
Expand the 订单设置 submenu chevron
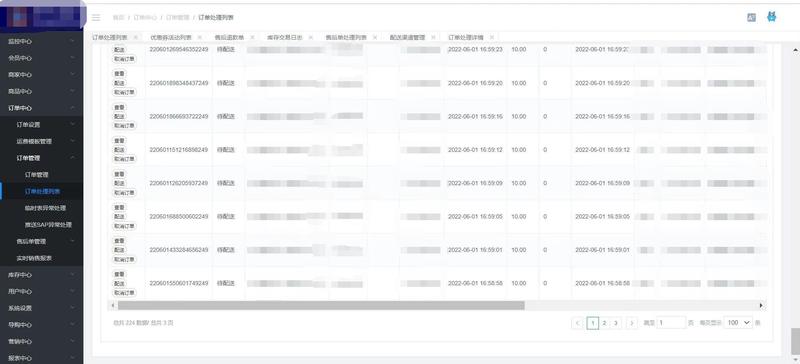point(72,125)
